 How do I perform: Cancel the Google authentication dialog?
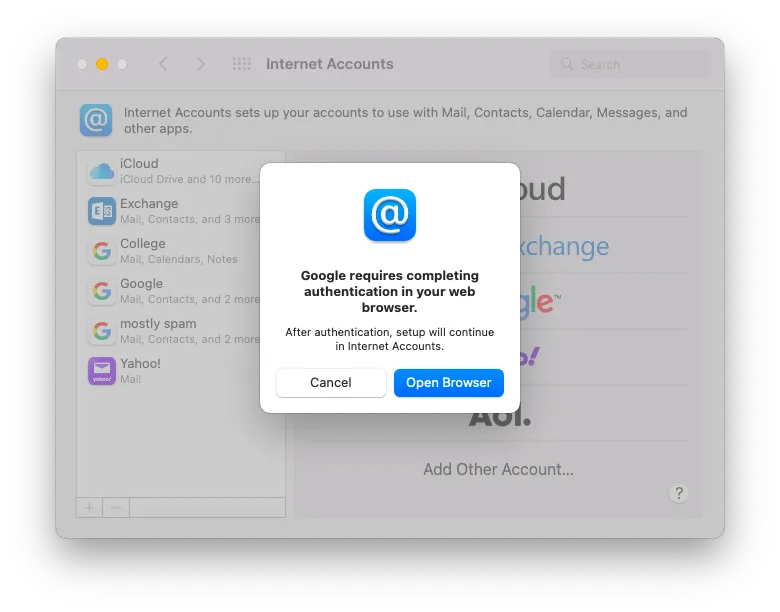(331, 383)
